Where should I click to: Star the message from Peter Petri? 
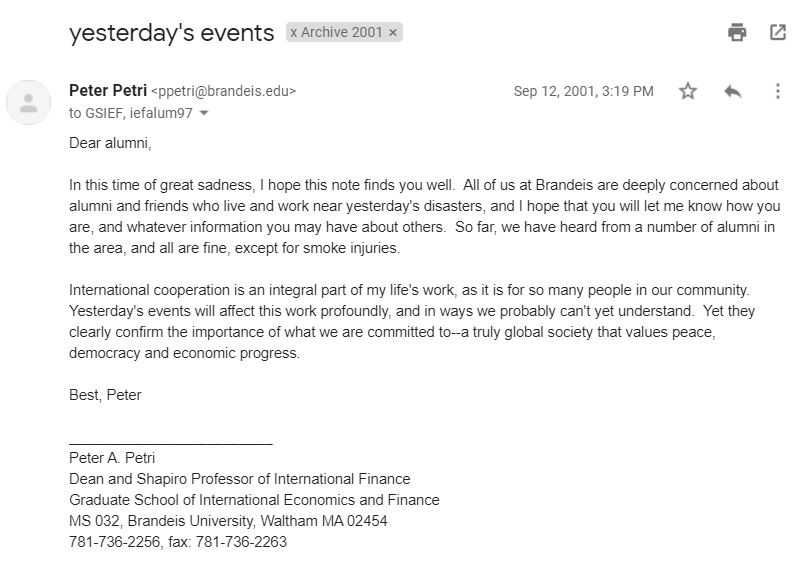click(688, 91)
